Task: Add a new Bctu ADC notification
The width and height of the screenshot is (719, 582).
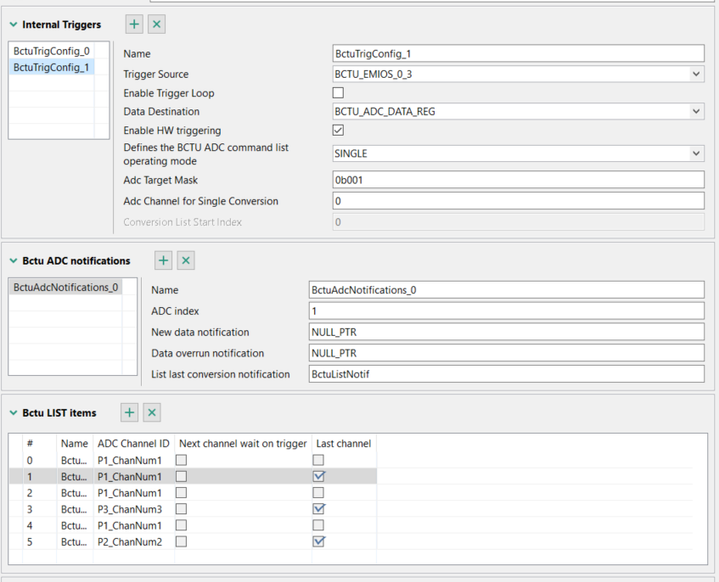Action: coord(164,261)
